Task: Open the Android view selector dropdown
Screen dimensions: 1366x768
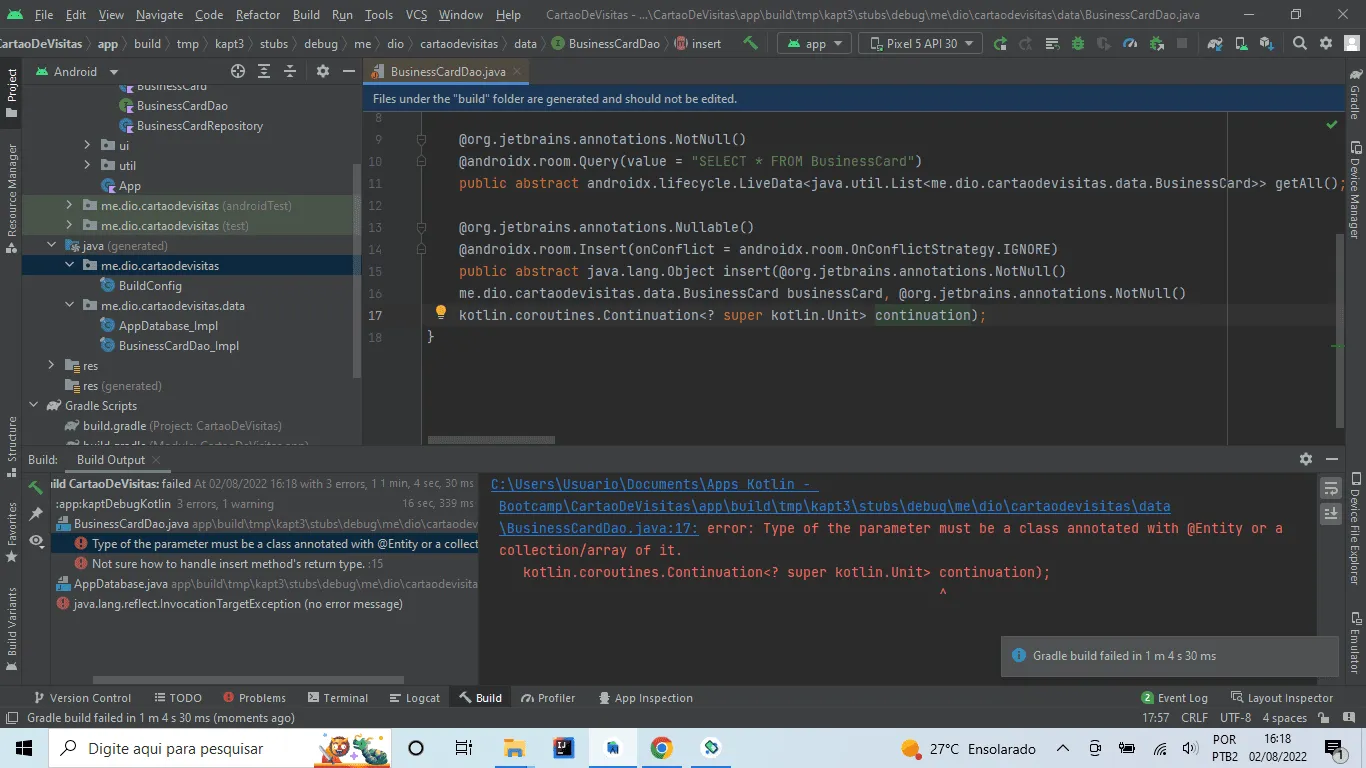Action: [x=78, y=71]
